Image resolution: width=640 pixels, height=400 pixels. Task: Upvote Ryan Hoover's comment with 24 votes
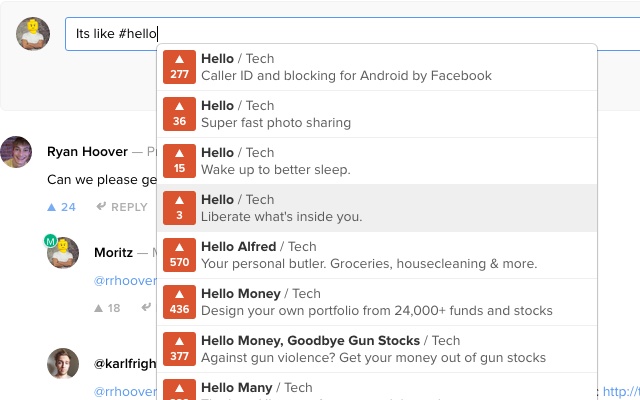tap(61, 207)
